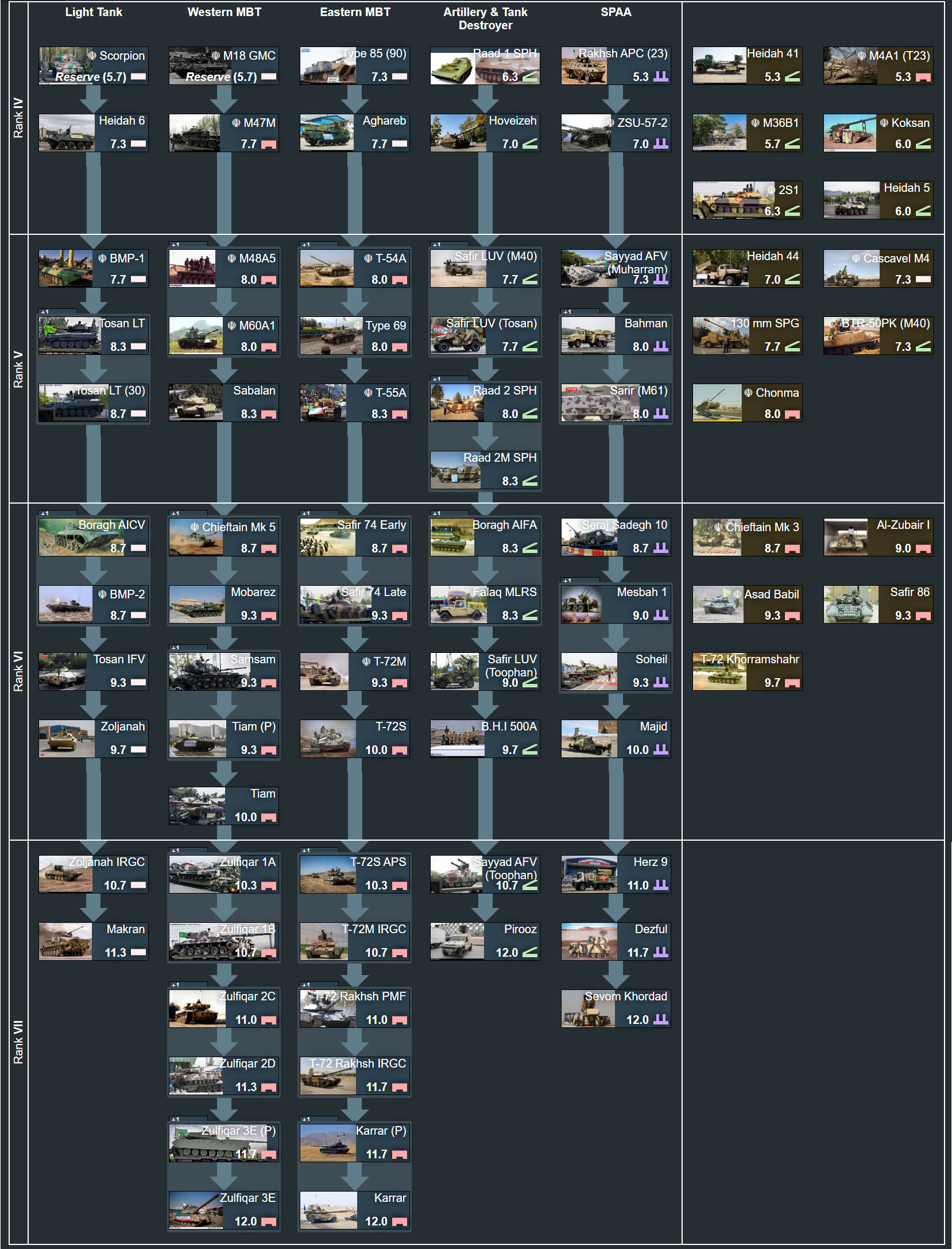This screenshot has width=952, height=1249.
Task: Click the tank destroyer icon on Falaq MLRS
Action: click(x=530, y=615)
